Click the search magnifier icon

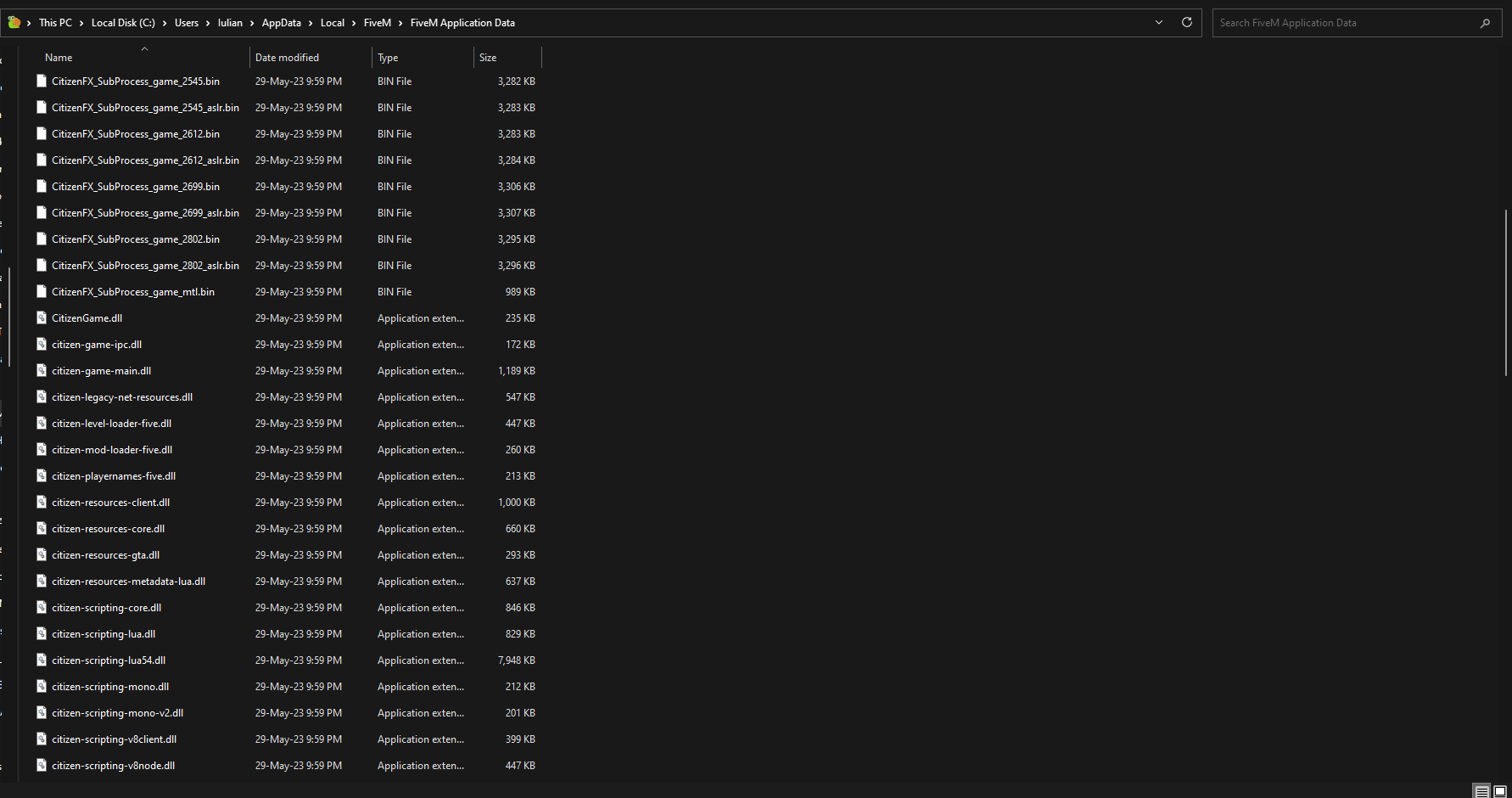1485,23
